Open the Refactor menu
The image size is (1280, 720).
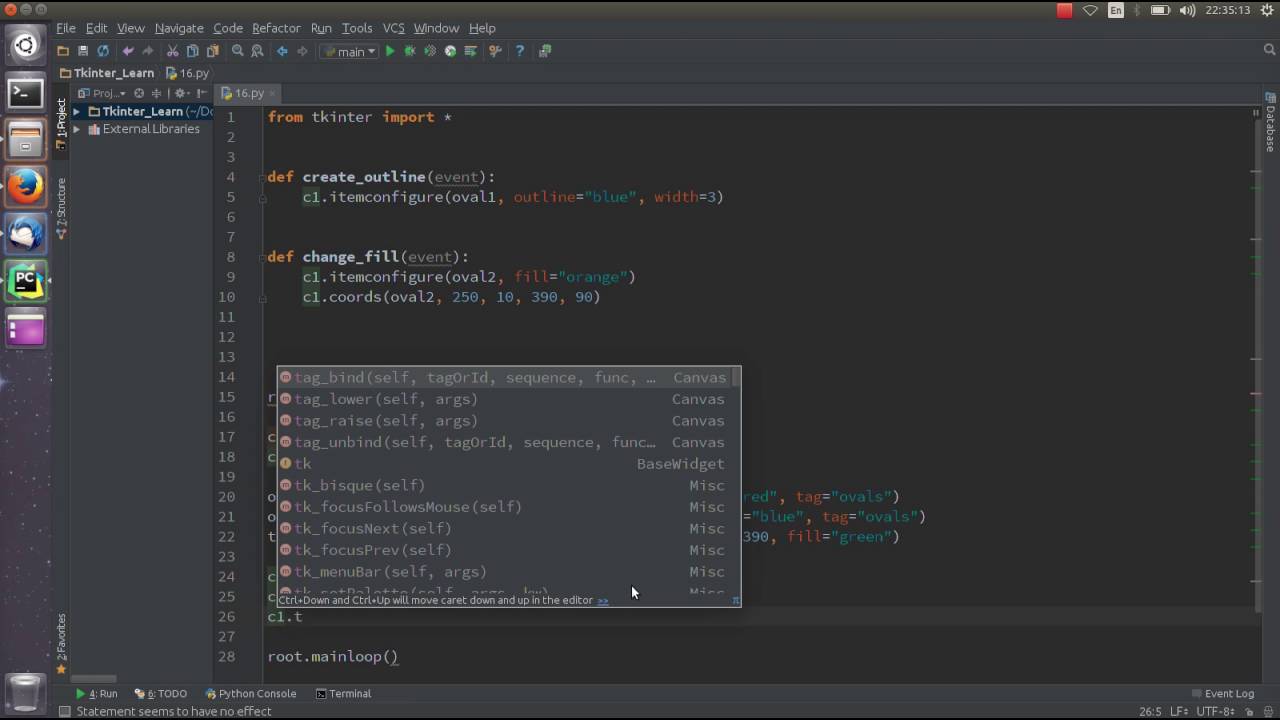276,28
